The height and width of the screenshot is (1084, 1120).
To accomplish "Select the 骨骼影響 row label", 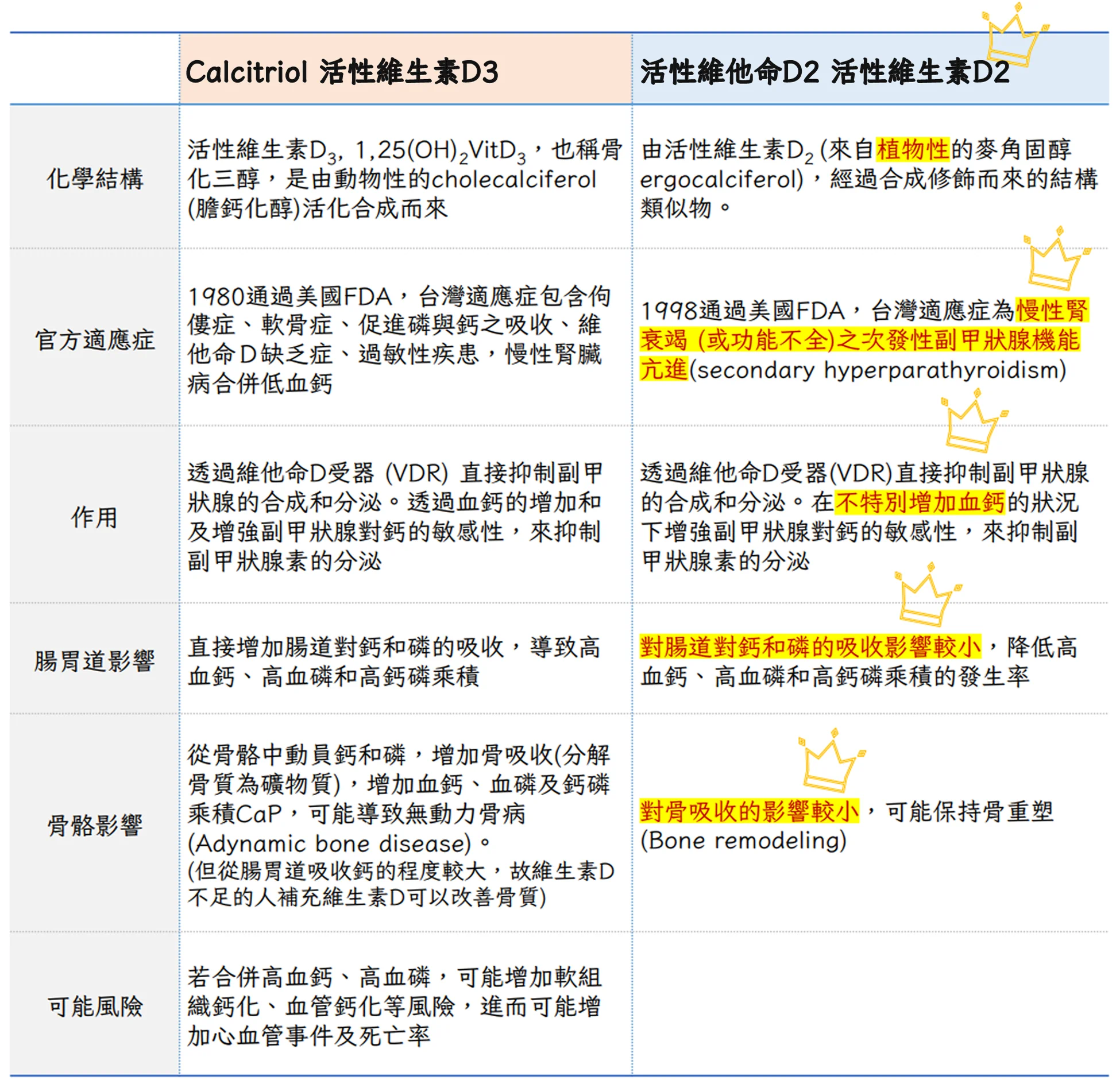I will (x=95, y=826).
